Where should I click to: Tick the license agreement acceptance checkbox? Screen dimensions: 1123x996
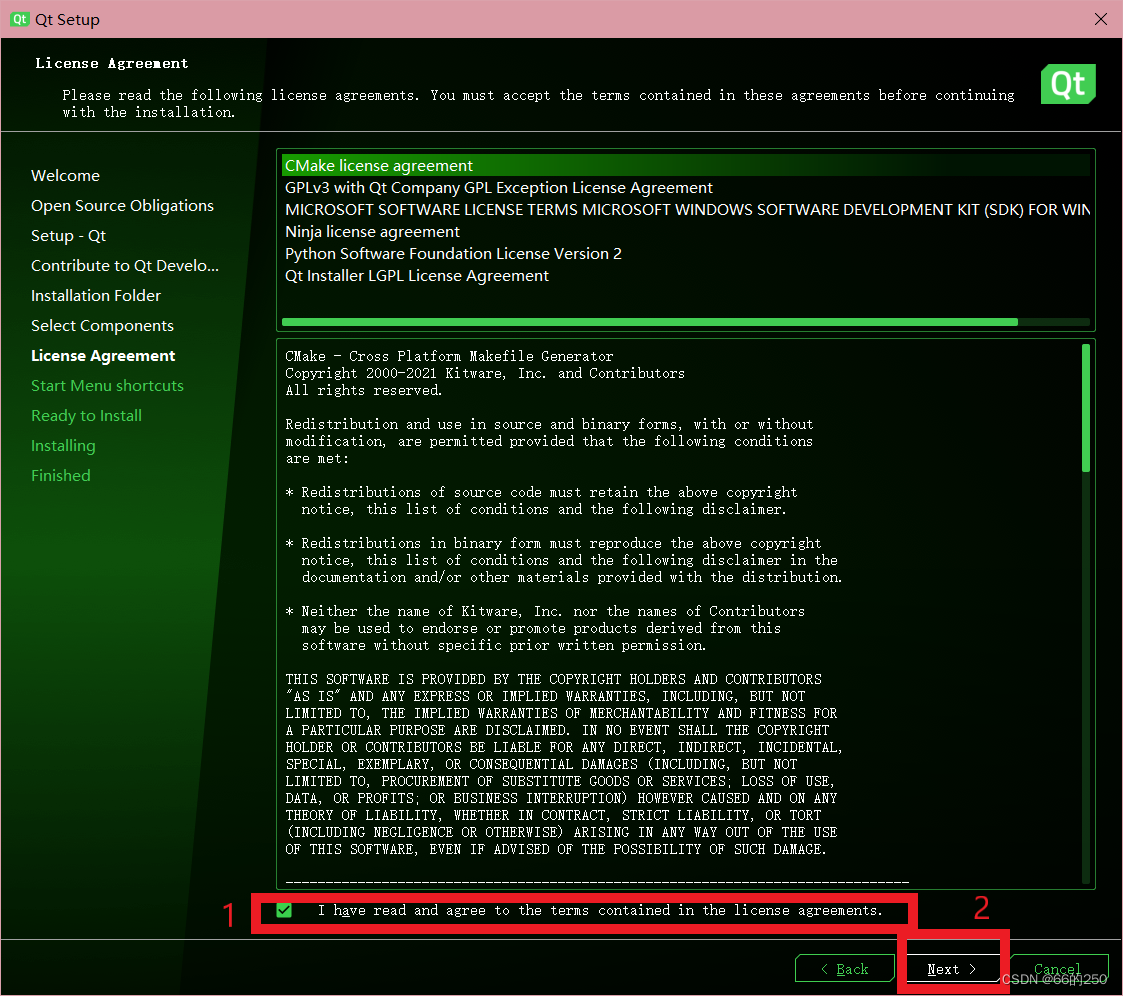[x=284, y=910]
